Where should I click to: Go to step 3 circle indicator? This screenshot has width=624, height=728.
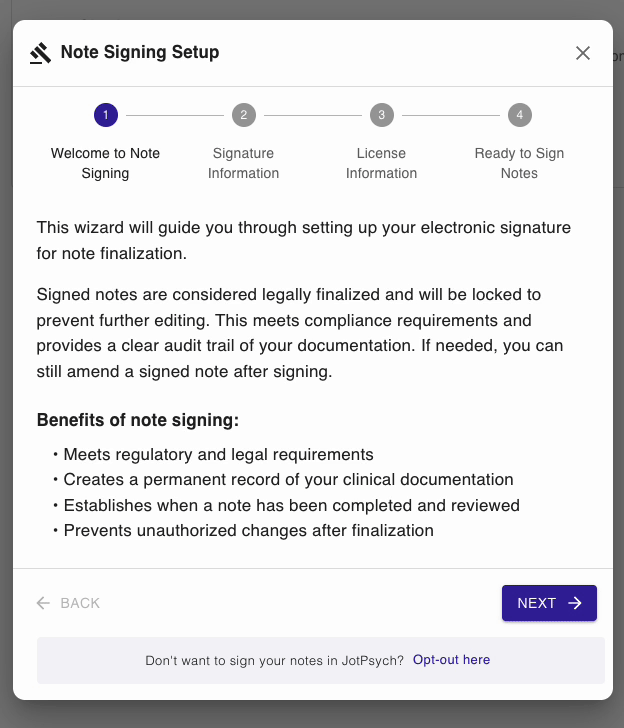pyautogui.click(x=381, y=115)
